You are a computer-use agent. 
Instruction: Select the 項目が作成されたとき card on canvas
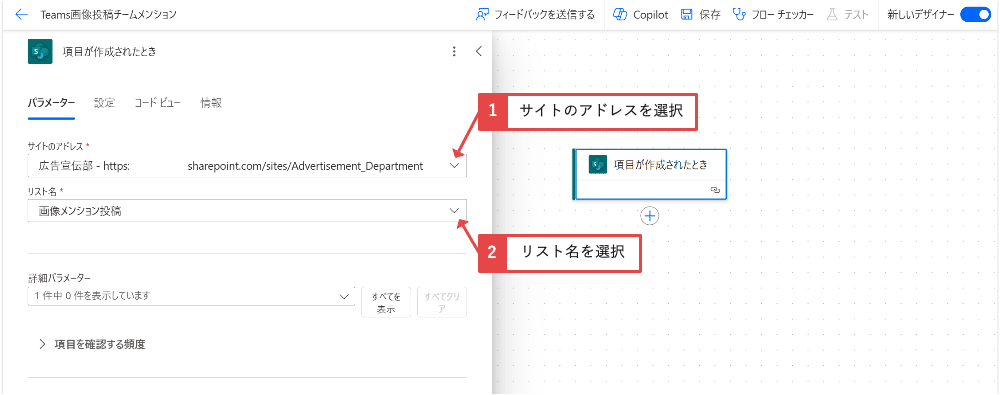click(650, 174)
